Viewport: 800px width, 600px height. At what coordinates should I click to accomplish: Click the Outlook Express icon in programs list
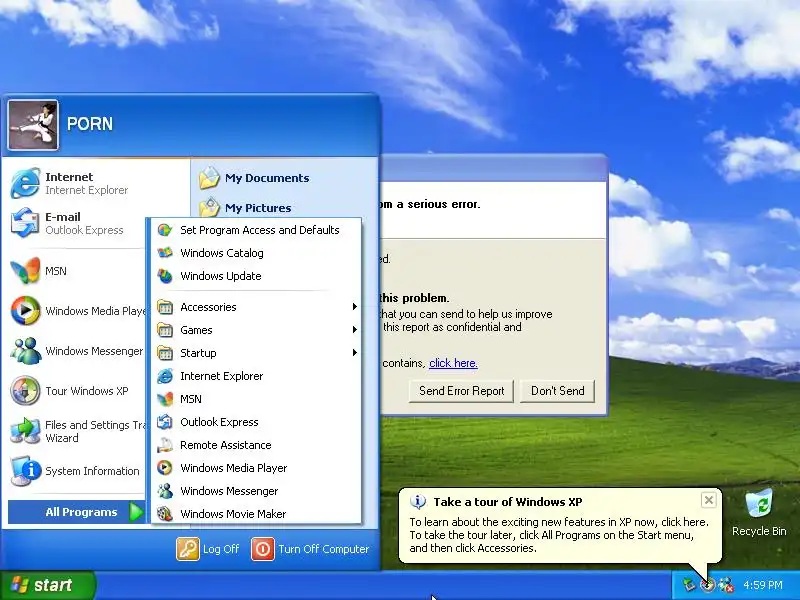pyautogui.click(x=164, y=422)
